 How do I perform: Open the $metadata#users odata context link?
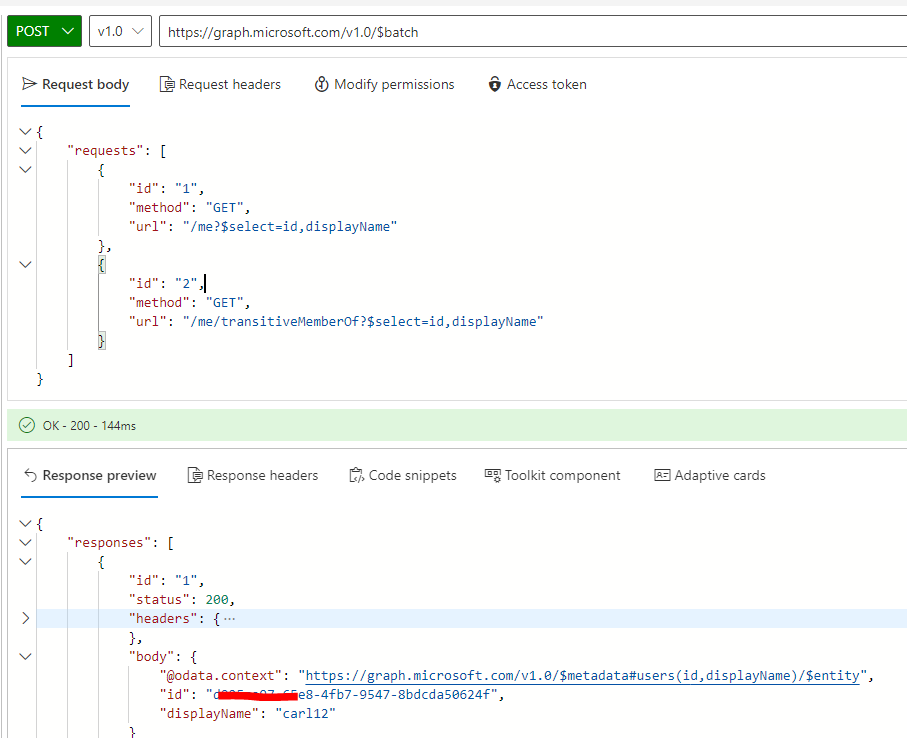582,676
